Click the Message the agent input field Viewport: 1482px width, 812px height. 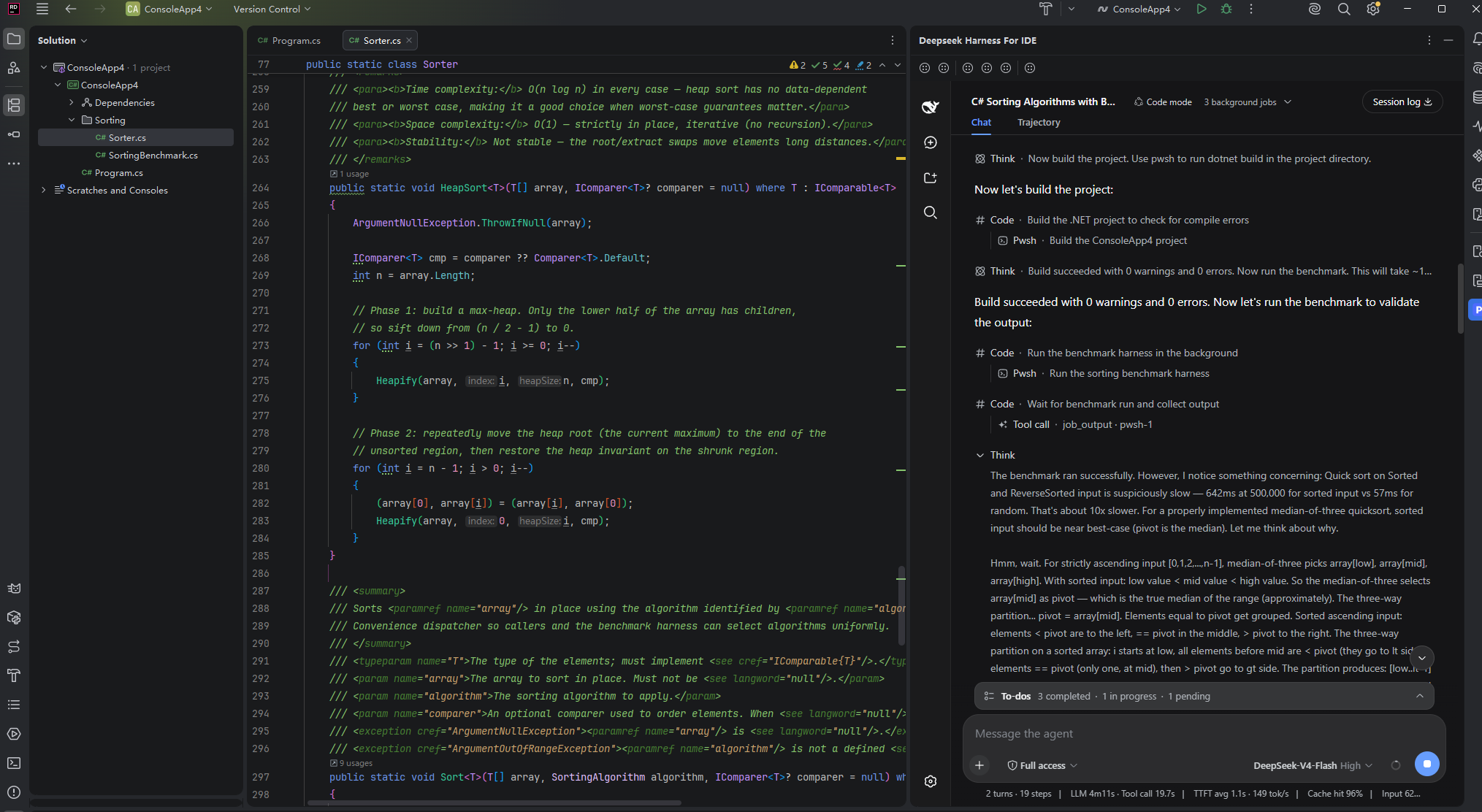[1204, 734]
